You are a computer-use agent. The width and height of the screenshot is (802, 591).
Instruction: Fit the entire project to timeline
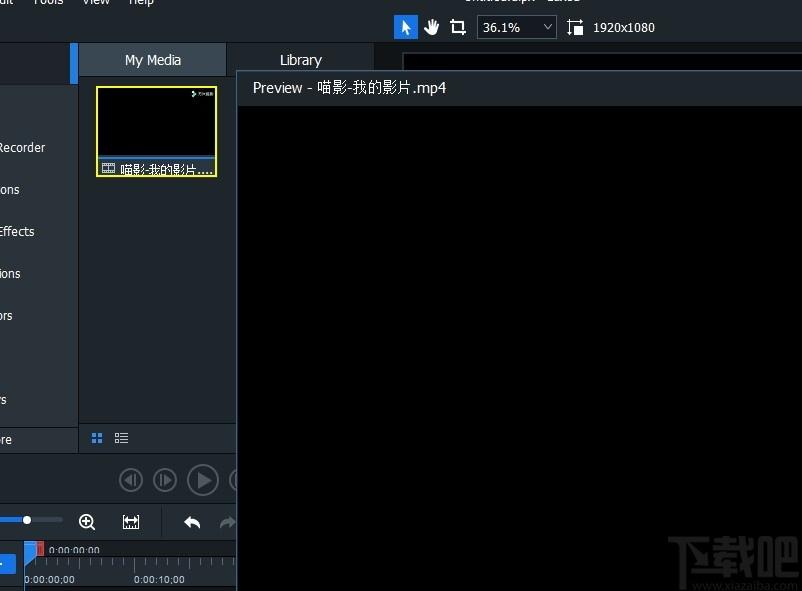(x=131, y=522)
